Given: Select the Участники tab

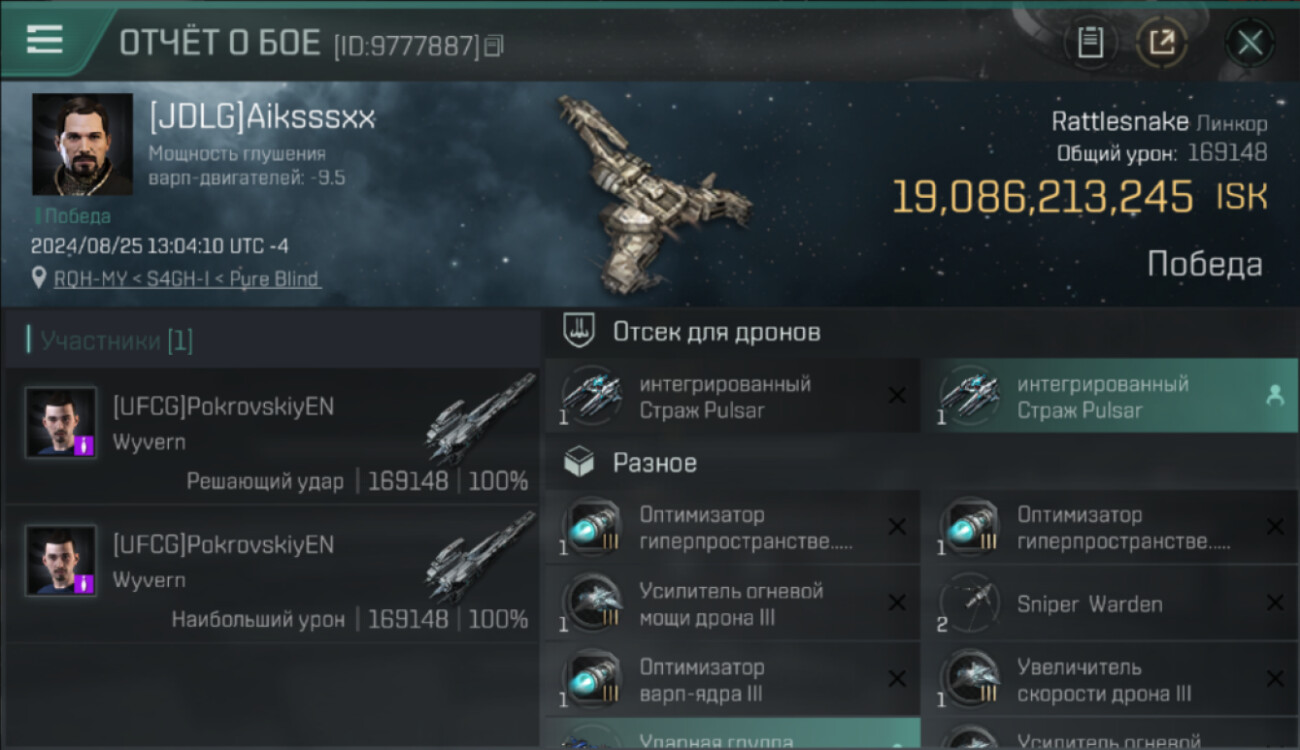Looking at the screenshot, I should (116, 341).
